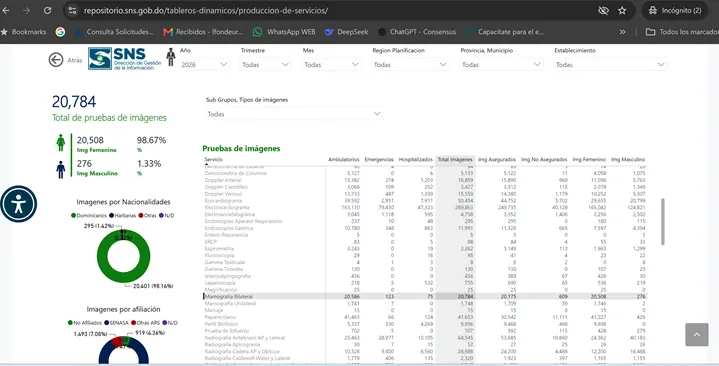Sort by Total Imágenes column header

(455, 160)
